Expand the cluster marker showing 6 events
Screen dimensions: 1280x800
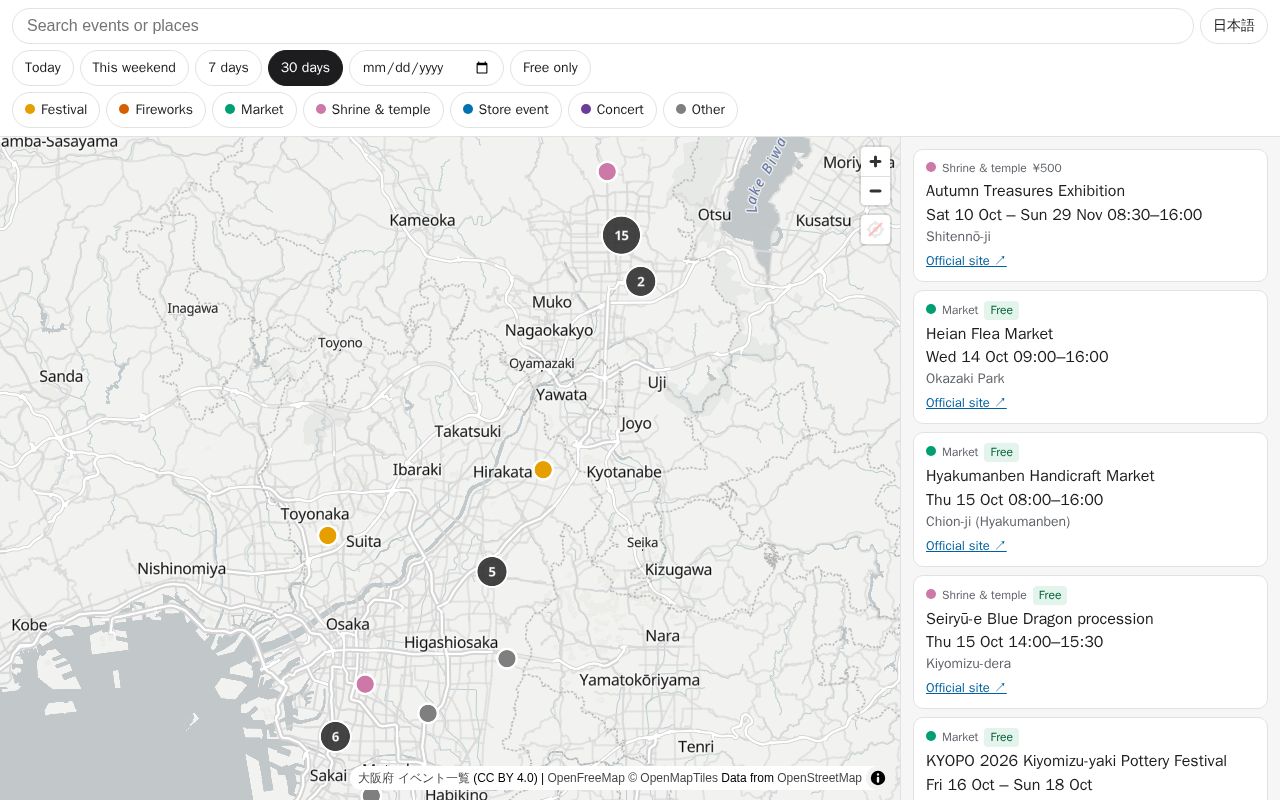335,736
